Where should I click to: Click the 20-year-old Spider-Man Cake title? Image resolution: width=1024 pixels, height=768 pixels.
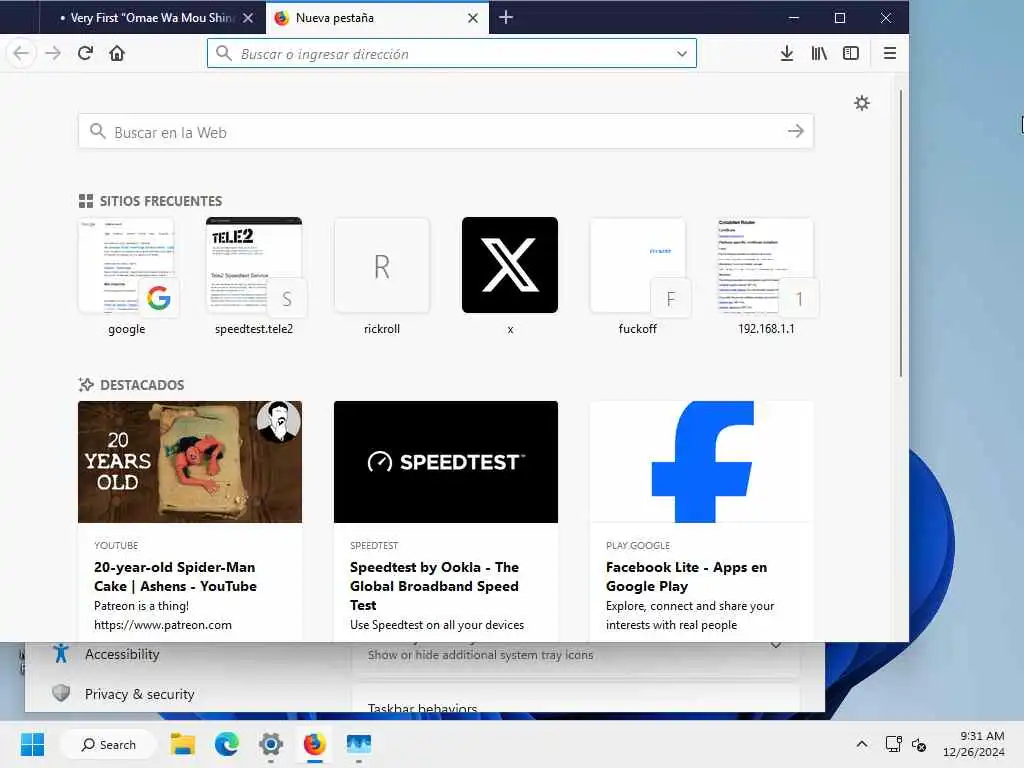[x=175, y=577]
